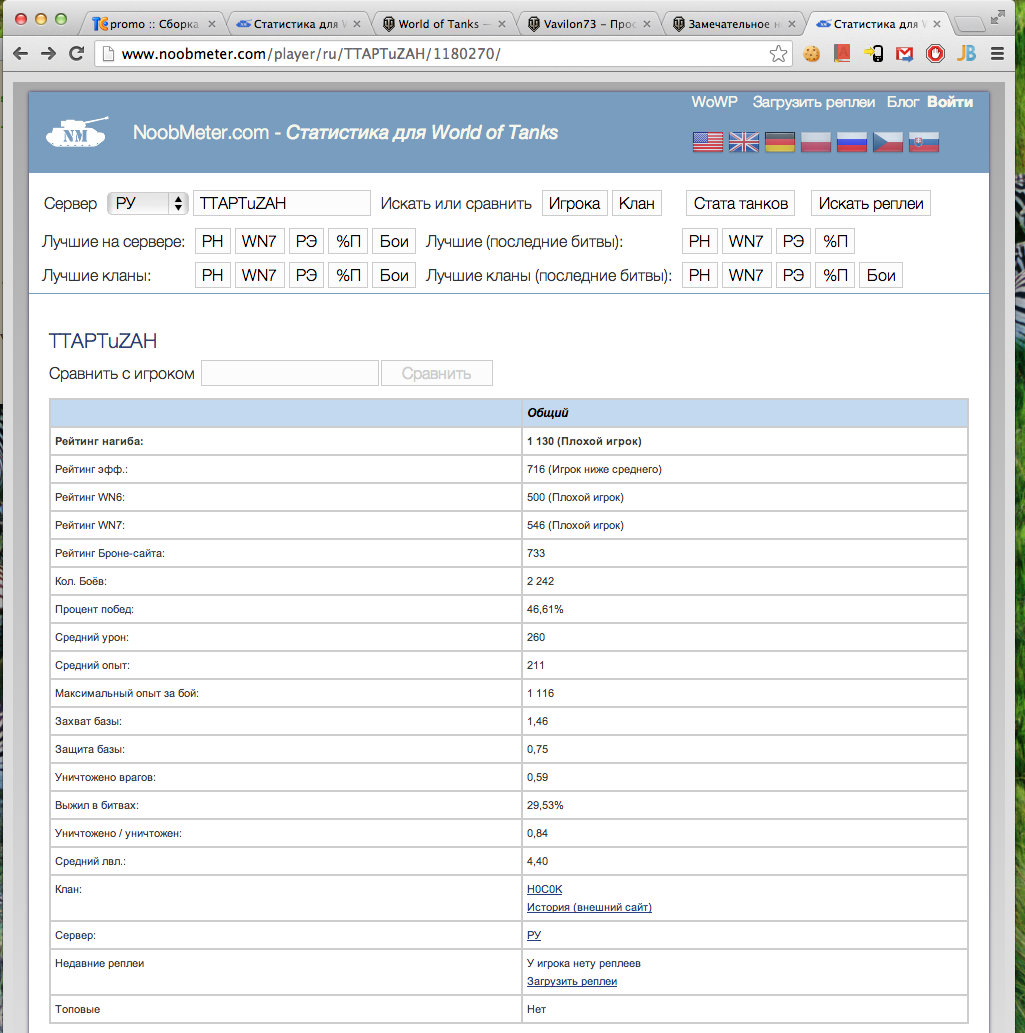The image size is (1025, 1033).
Task: Pick the Czech flag language
Action: tap(888, 142)
